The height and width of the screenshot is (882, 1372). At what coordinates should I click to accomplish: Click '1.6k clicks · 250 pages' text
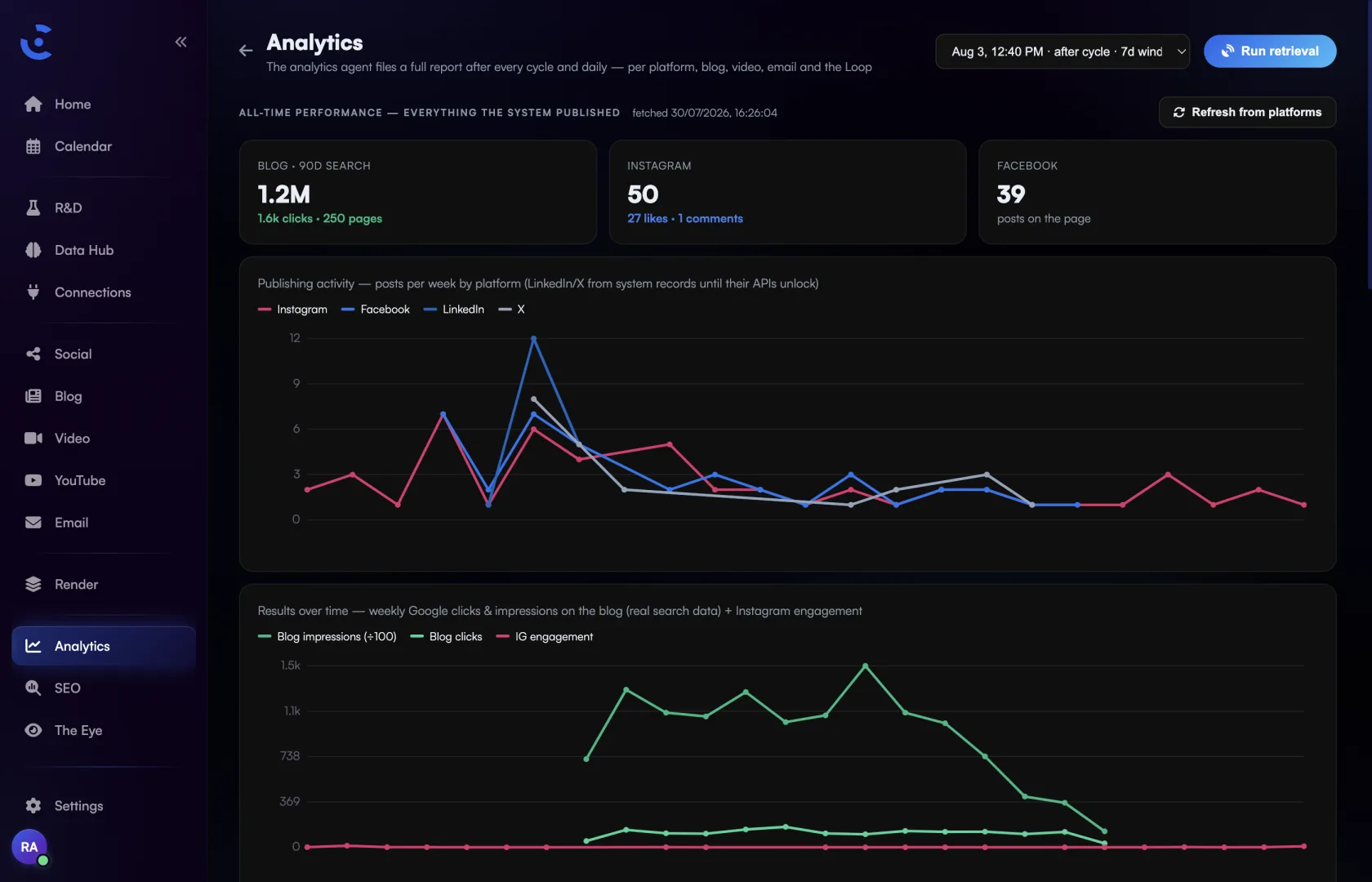click(320, 219)
